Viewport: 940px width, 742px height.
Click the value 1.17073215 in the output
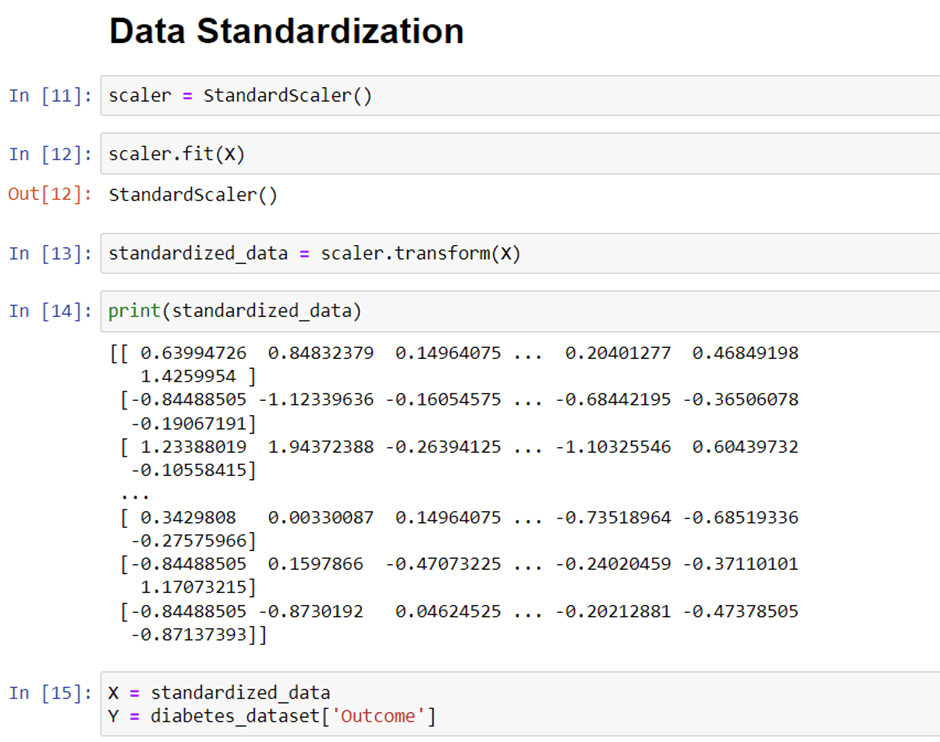tap(193, 587)
